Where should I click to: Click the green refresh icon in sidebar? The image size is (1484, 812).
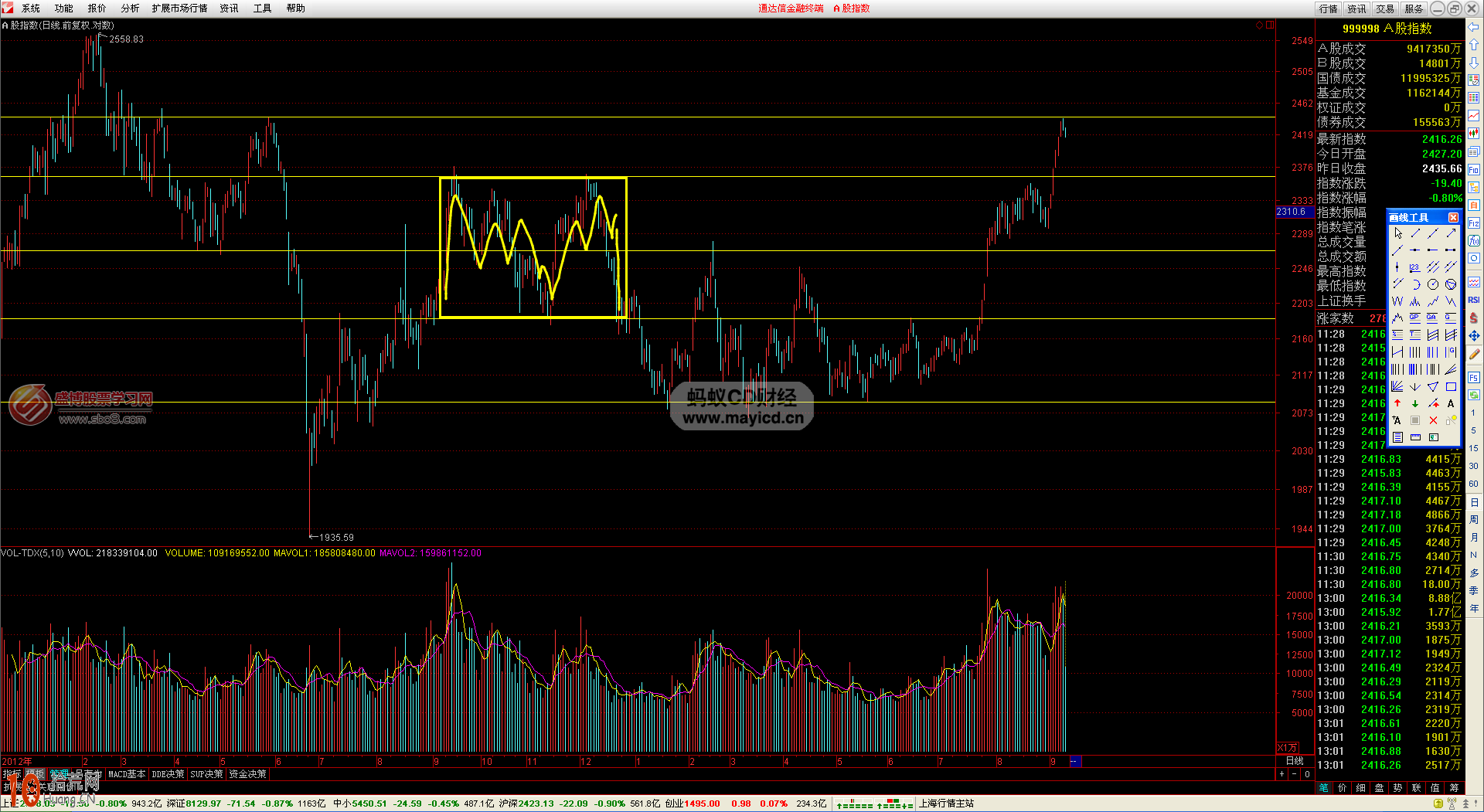tap(1474, 395)
